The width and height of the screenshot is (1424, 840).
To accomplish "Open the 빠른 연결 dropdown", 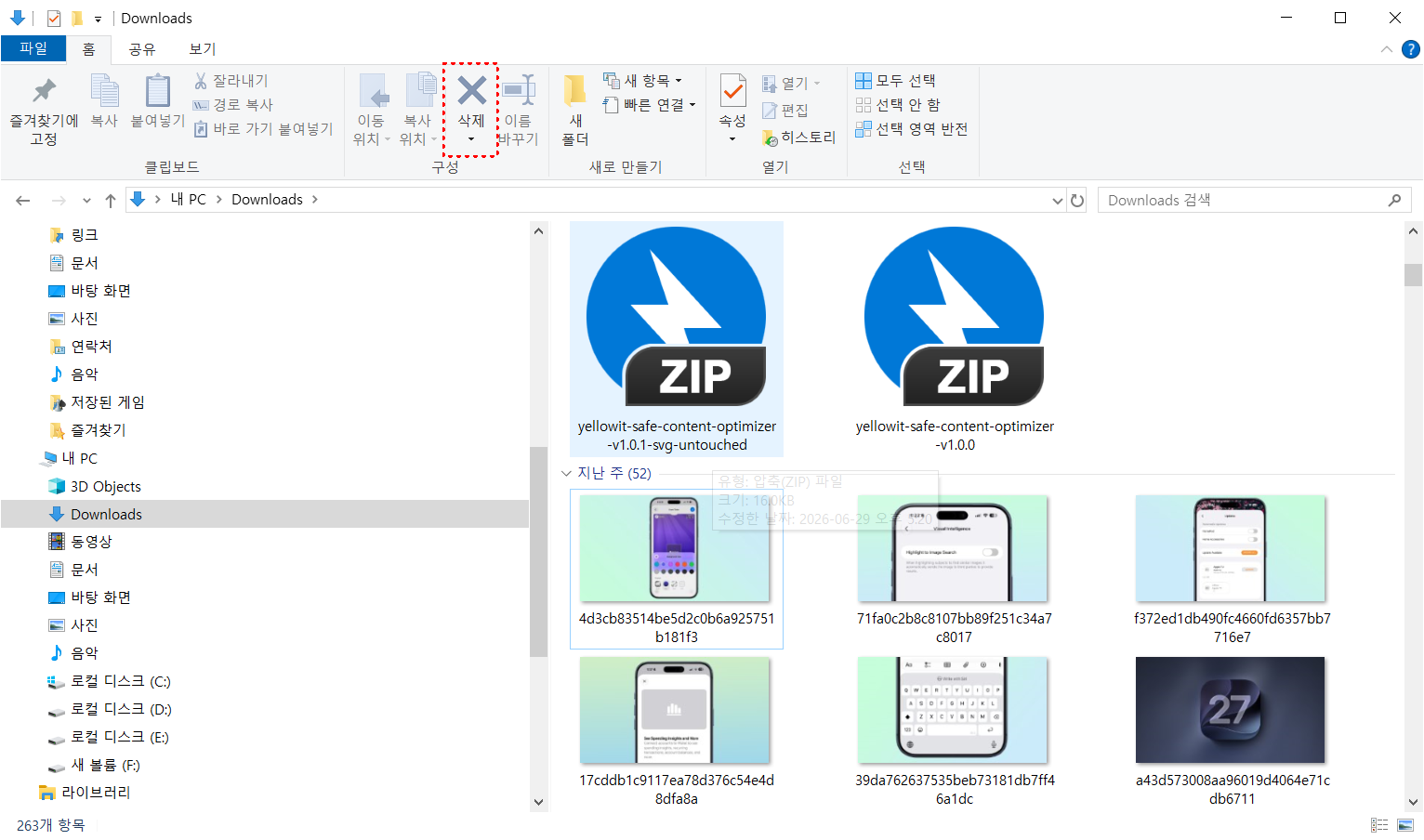I will [649, 105].
